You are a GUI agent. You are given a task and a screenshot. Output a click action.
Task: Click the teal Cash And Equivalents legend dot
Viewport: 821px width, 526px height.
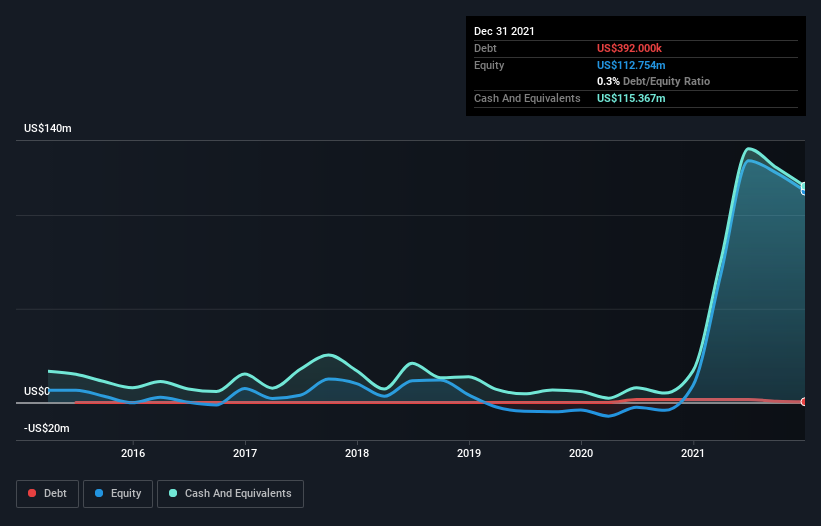[173, 493]
